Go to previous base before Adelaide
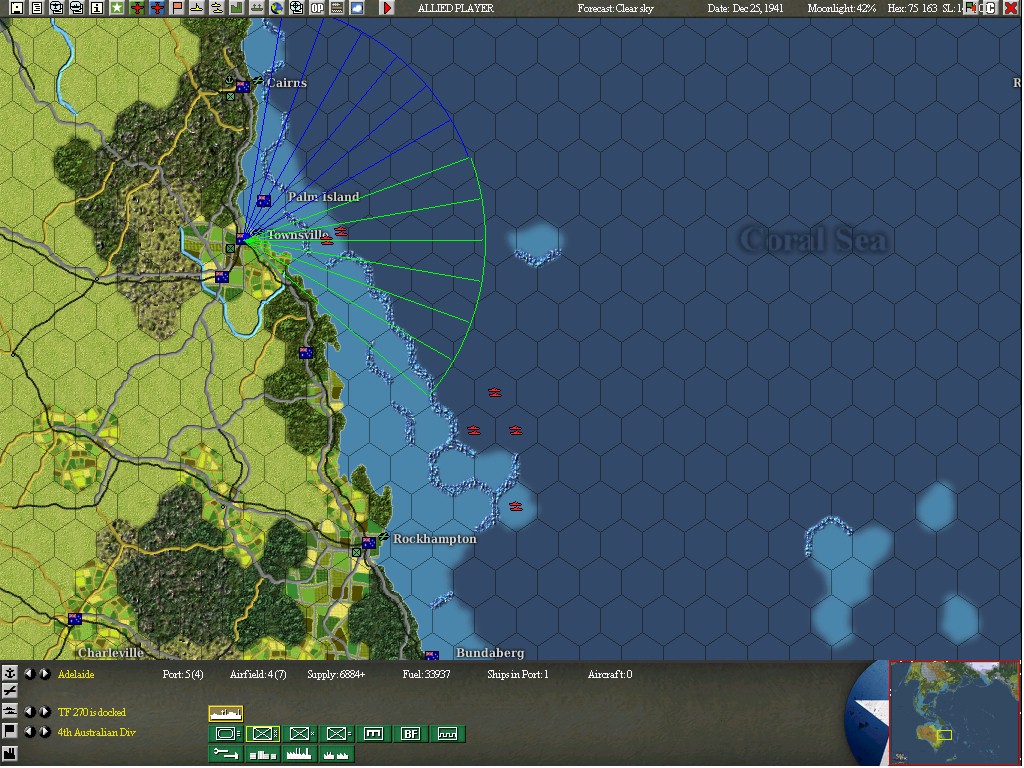 [x=29, y=673]
